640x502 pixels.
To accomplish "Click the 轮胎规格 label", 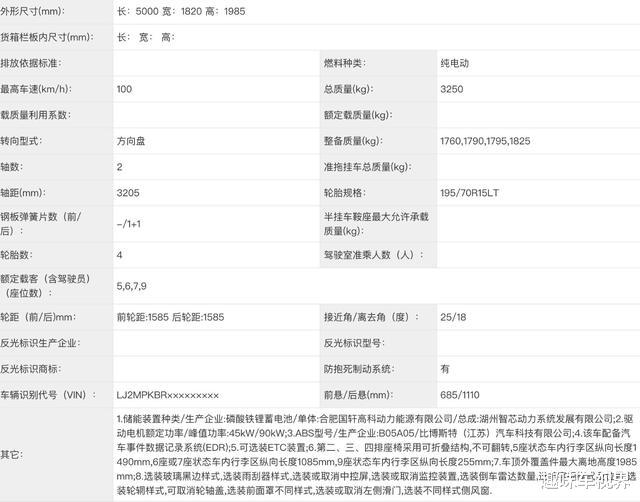I will 345,193.
